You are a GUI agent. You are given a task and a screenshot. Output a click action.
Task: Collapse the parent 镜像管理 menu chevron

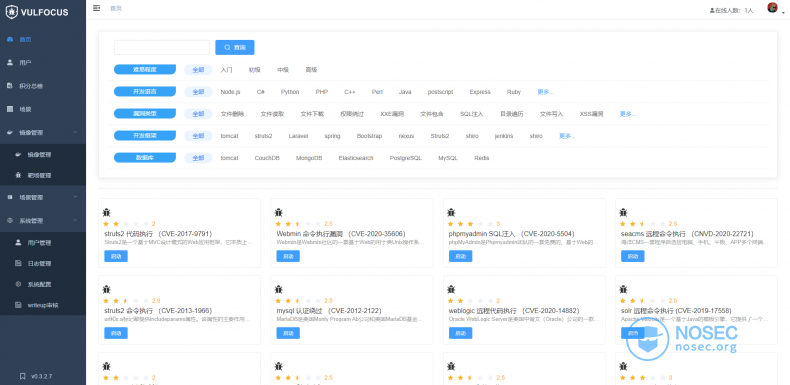click(x=76, y=132)
